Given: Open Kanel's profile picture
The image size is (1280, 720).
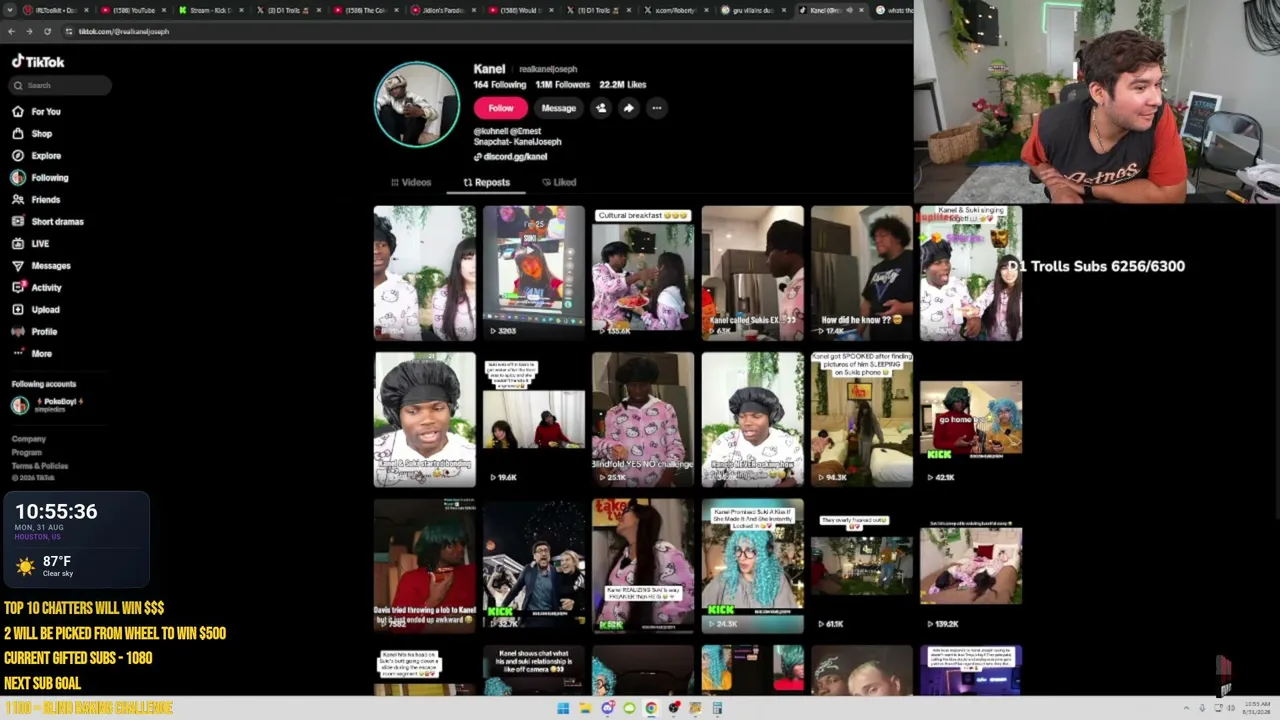Looking at the screenshot, I should 417,105.
